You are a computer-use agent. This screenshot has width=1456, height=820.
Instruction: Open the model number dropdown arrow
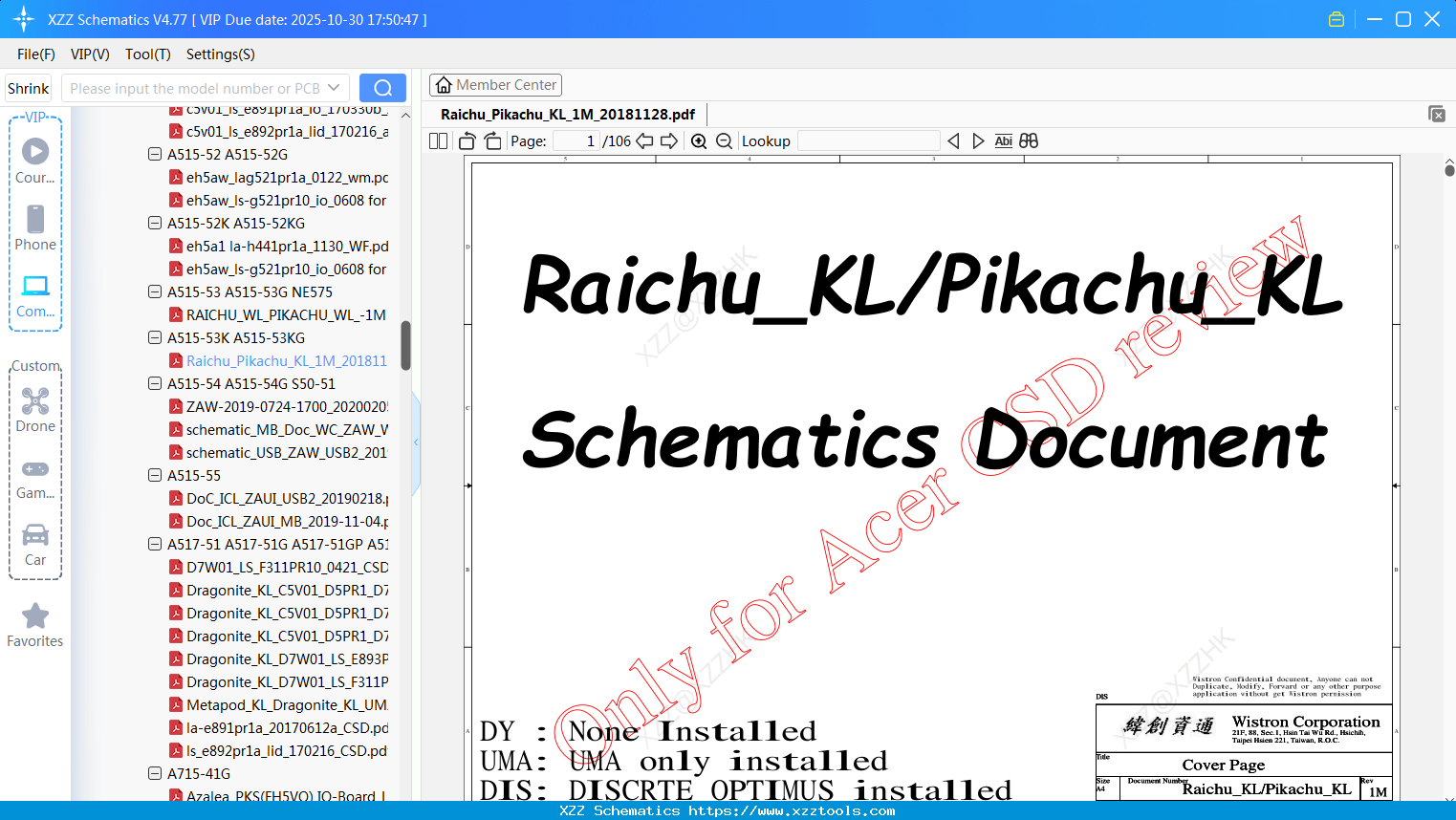[334, 88]
